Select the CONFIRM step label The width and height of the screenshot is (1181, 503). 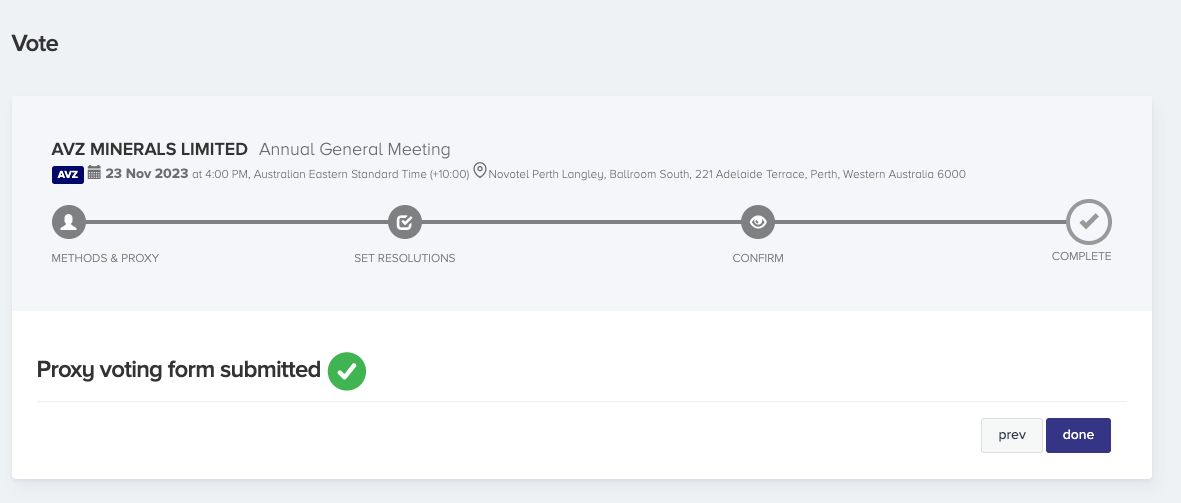click(758, 258)
